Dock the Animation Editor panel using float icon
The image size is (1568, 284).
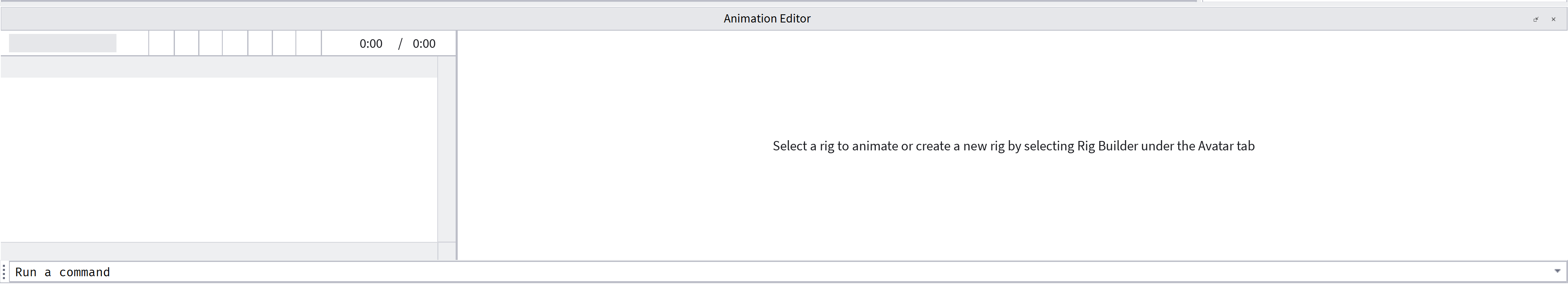1535,19
